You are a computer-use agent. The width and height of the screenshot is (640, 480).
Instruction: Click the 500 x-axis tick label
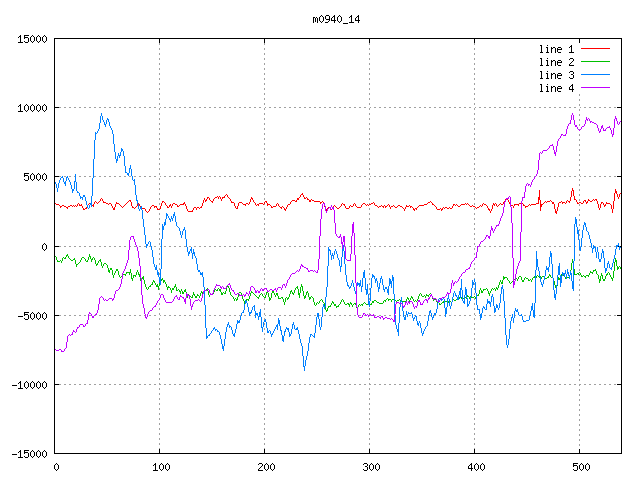coord(580,467)
